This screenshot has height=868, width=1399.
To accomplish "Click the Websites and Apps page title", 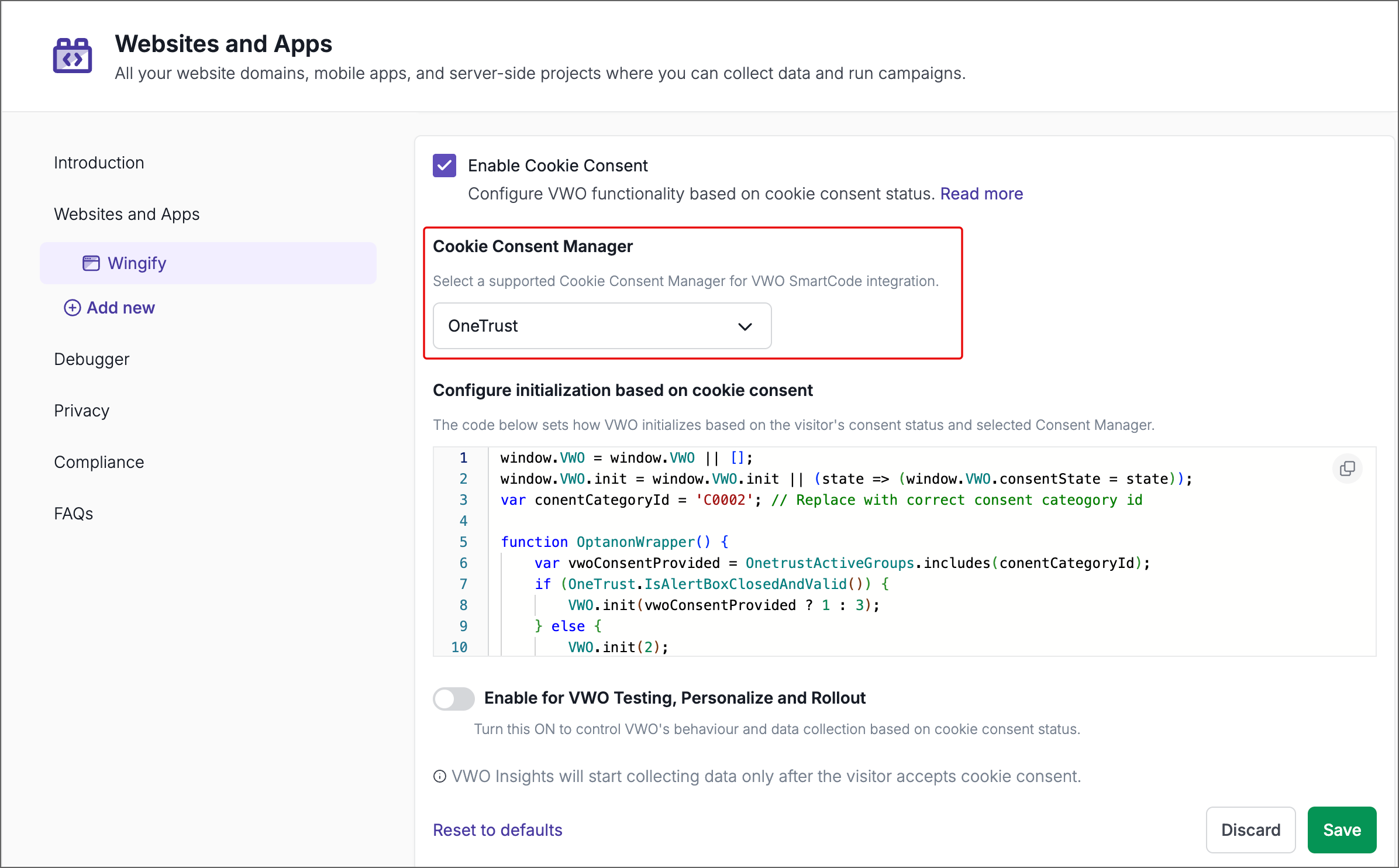I will [223, 44].
